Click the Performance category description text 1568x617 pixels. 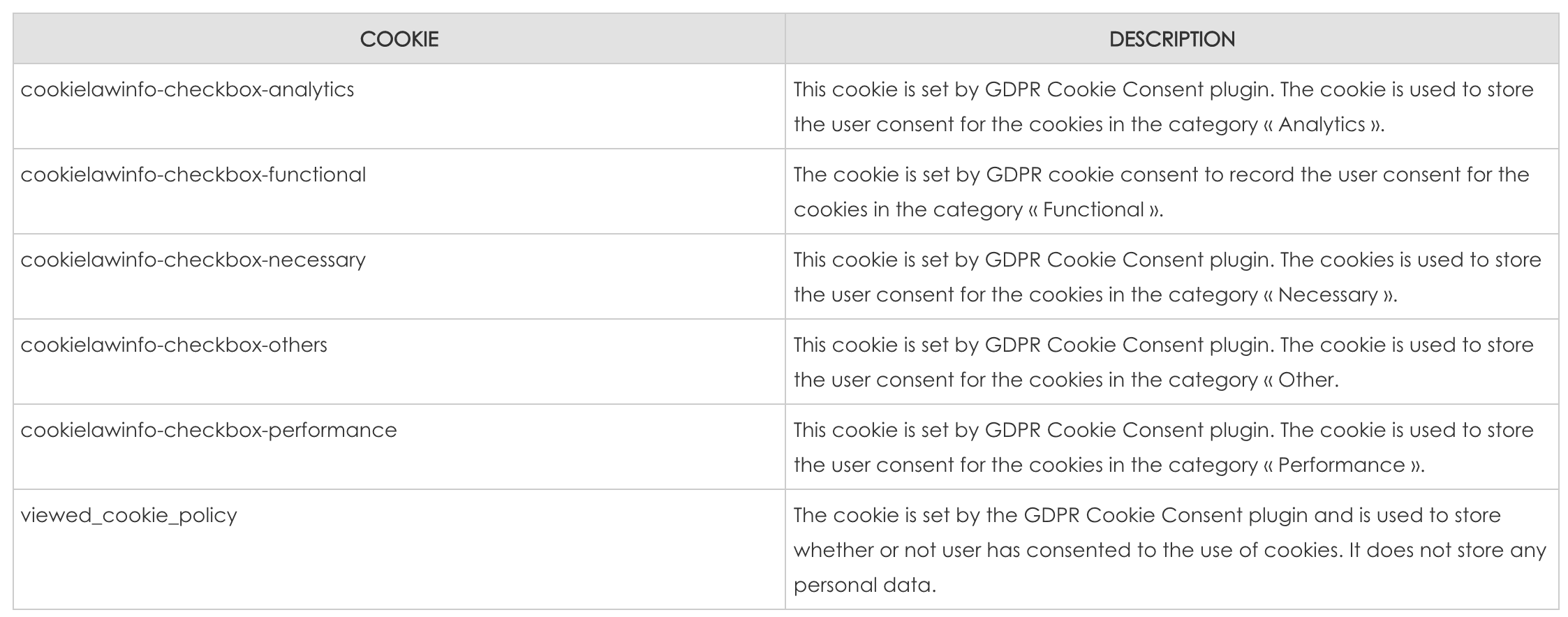(x=1164, y=447)
